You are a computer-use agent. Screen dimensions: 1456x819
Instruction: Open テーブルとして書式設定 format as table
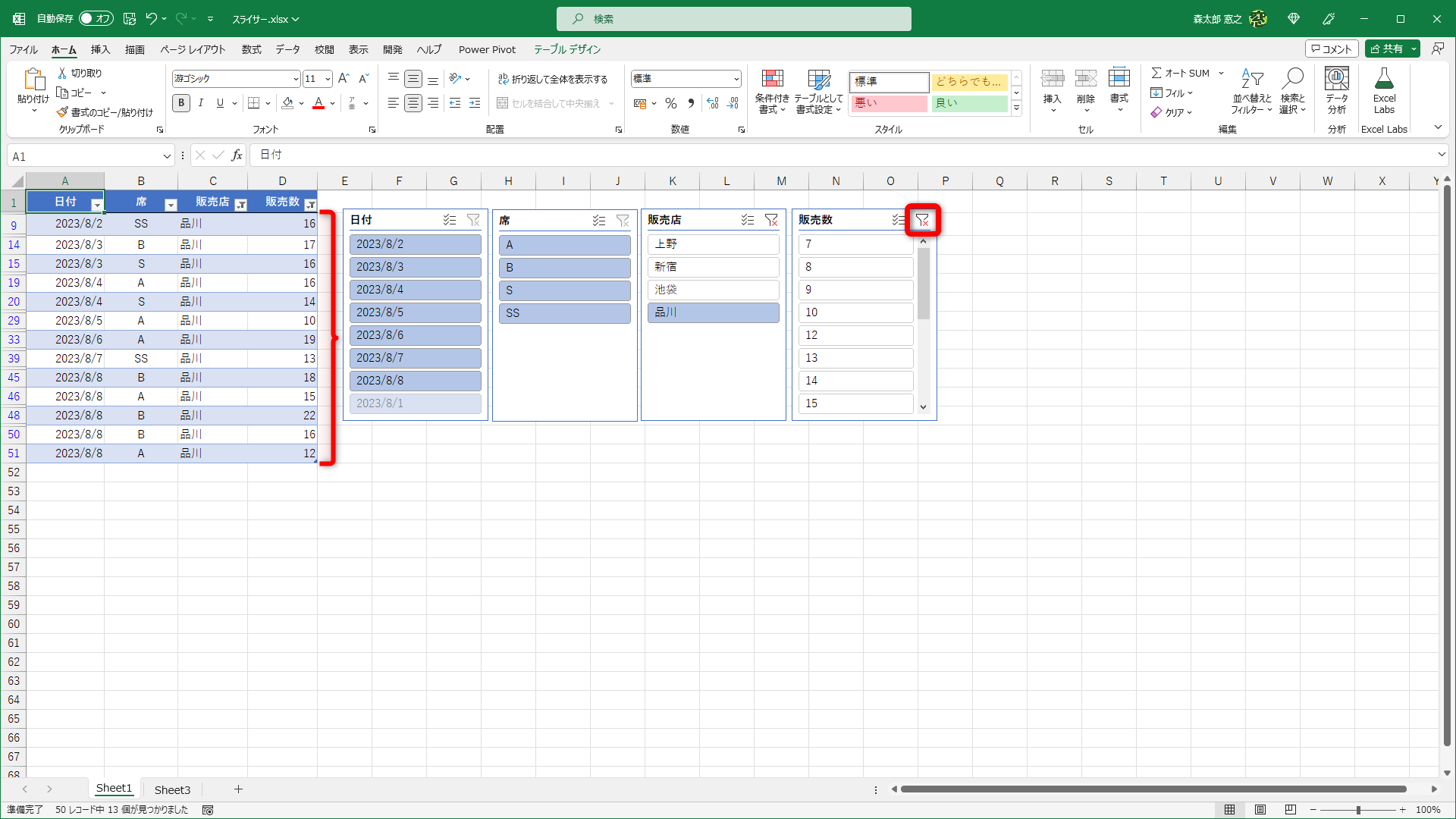click(818, 91)
